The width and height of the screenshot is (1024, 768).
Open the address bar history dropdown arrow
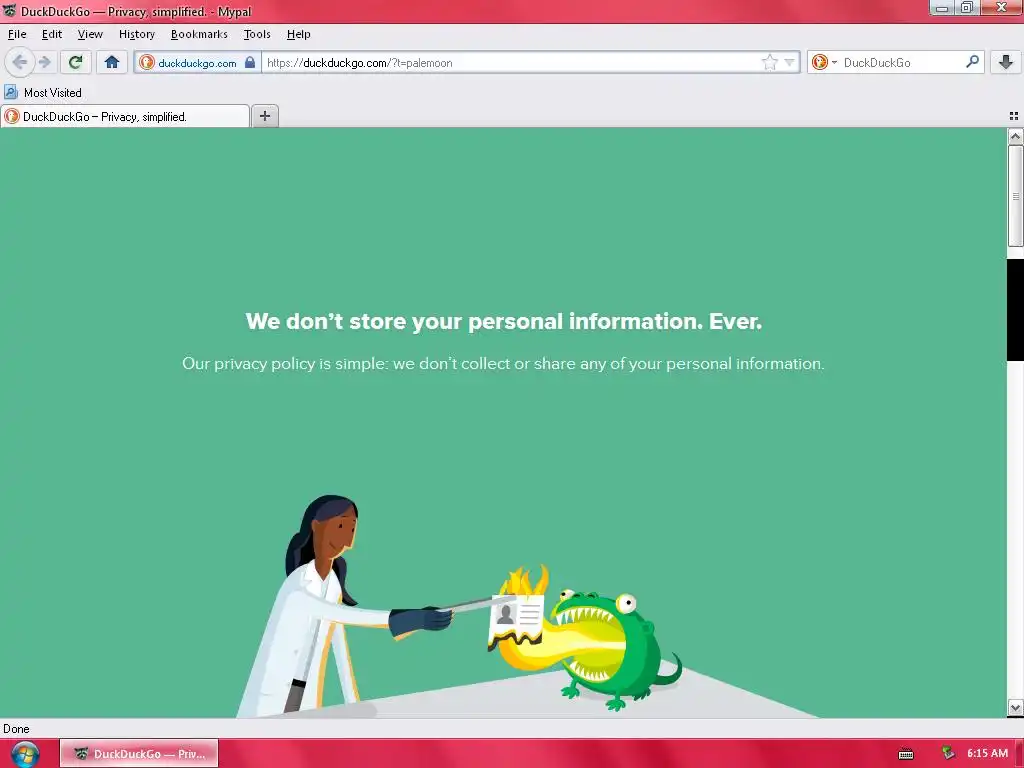(x=790, y=63)
